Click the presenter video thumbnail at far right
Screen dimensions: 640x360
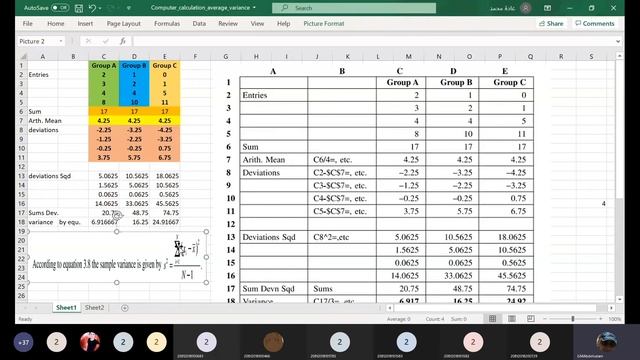[607, 342]
